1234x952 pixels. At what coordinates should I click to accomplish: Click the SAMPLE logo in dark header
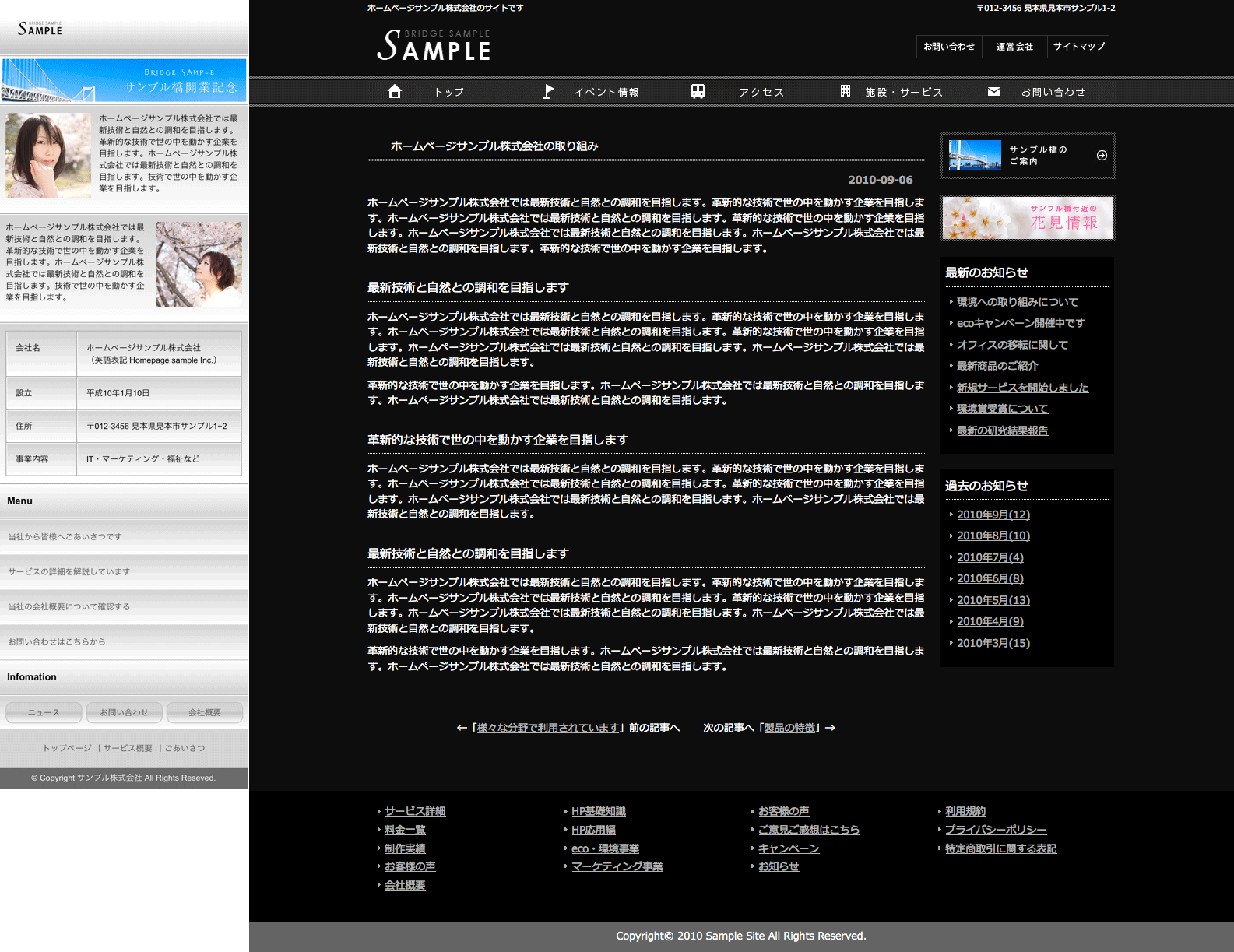(x=434, y=46)
